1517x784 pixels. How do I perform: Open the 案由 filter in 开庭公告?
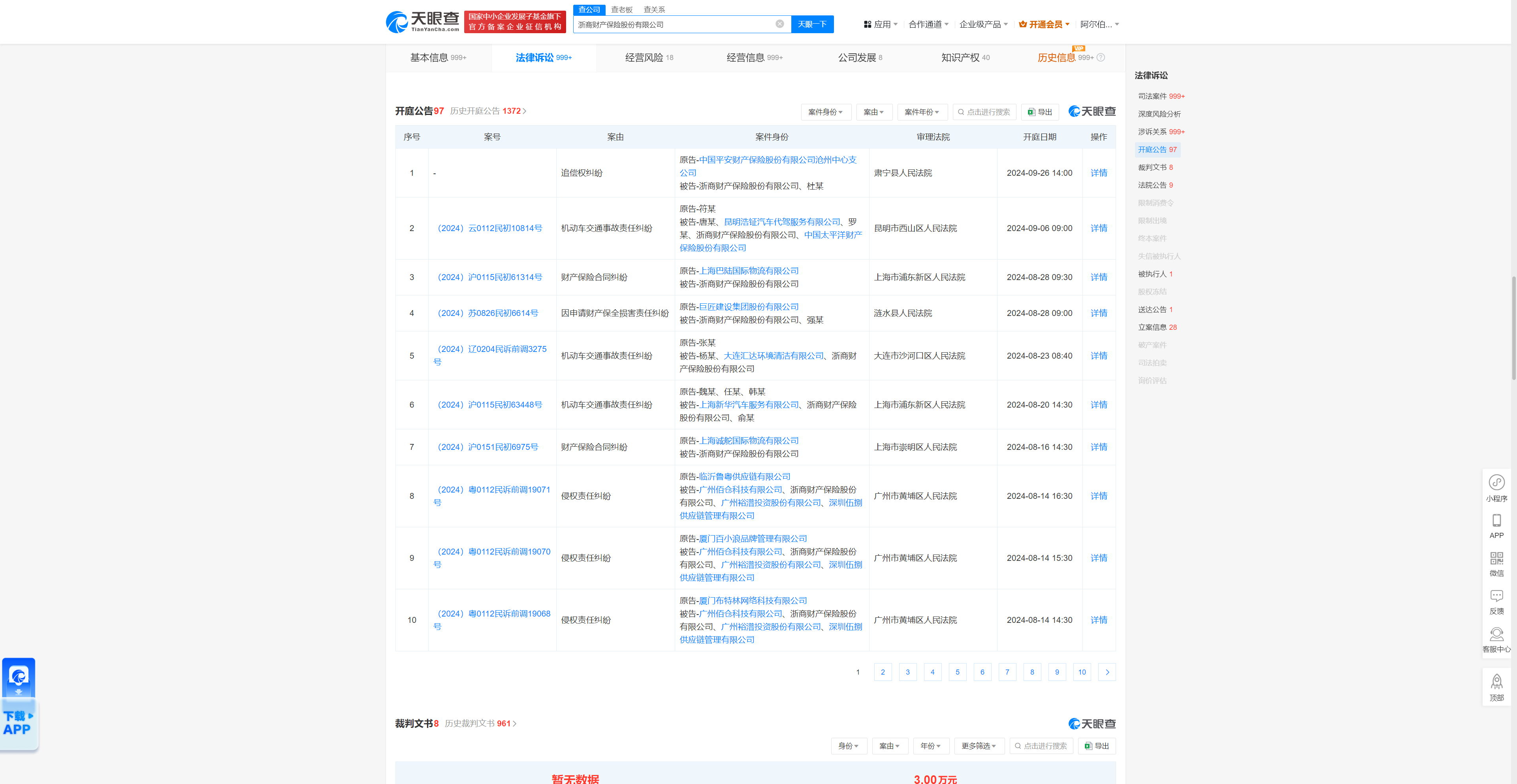coord(874,112)
